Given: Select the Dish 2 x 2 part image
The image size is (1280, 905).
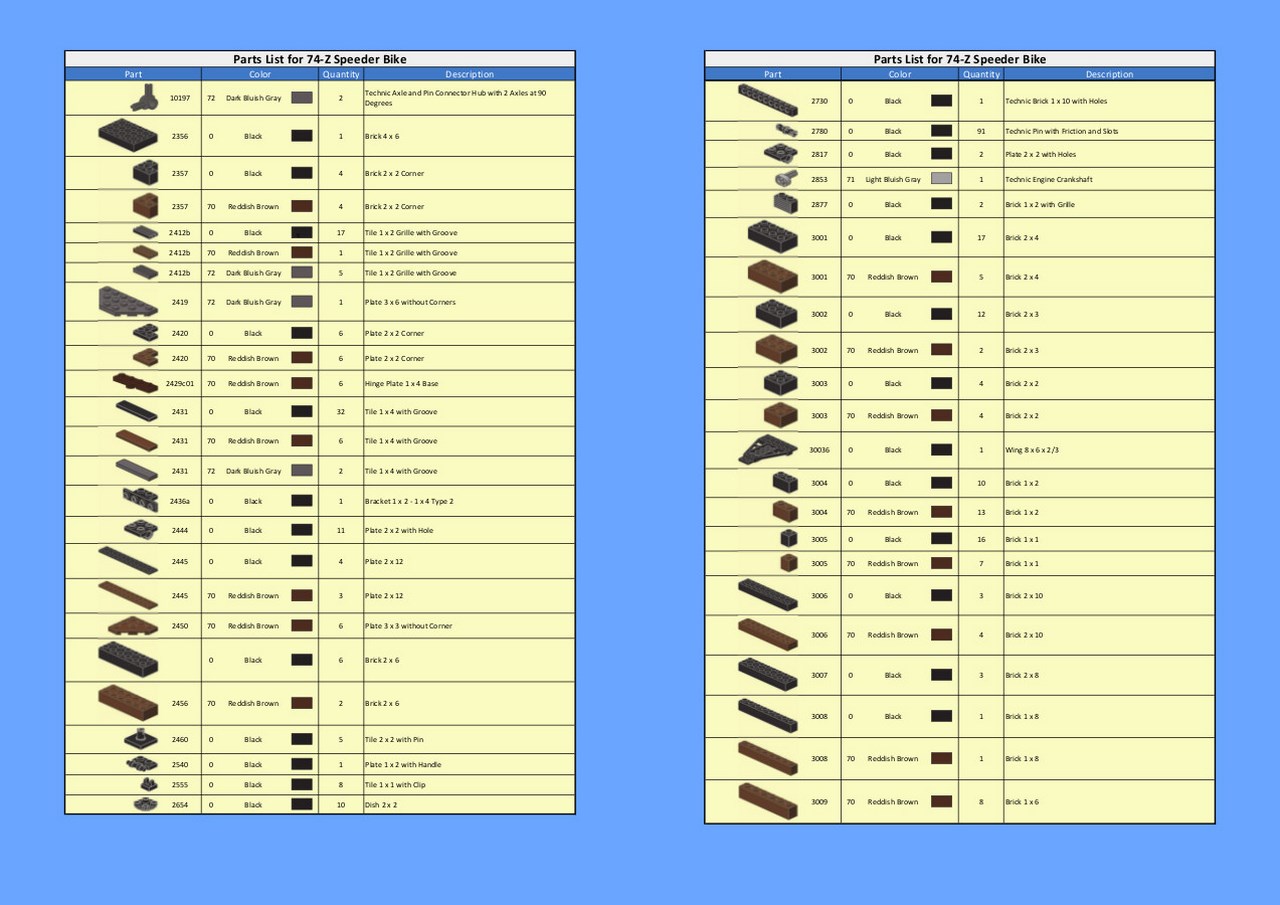Looking at the screenshot, I should (146, 804).
